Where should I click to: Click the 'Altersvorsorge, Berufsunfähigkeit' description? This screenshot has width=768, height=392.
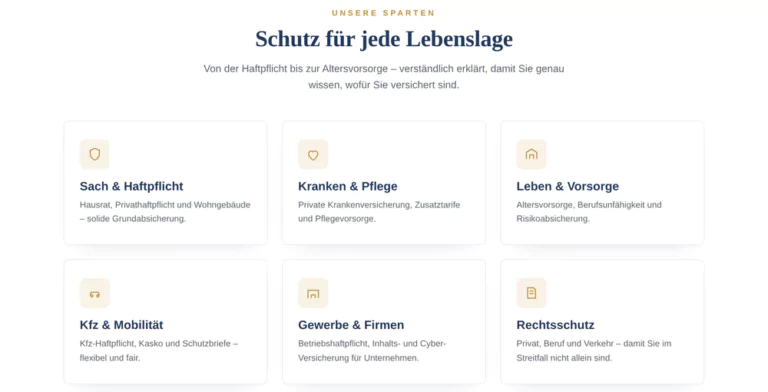[589, 212]
